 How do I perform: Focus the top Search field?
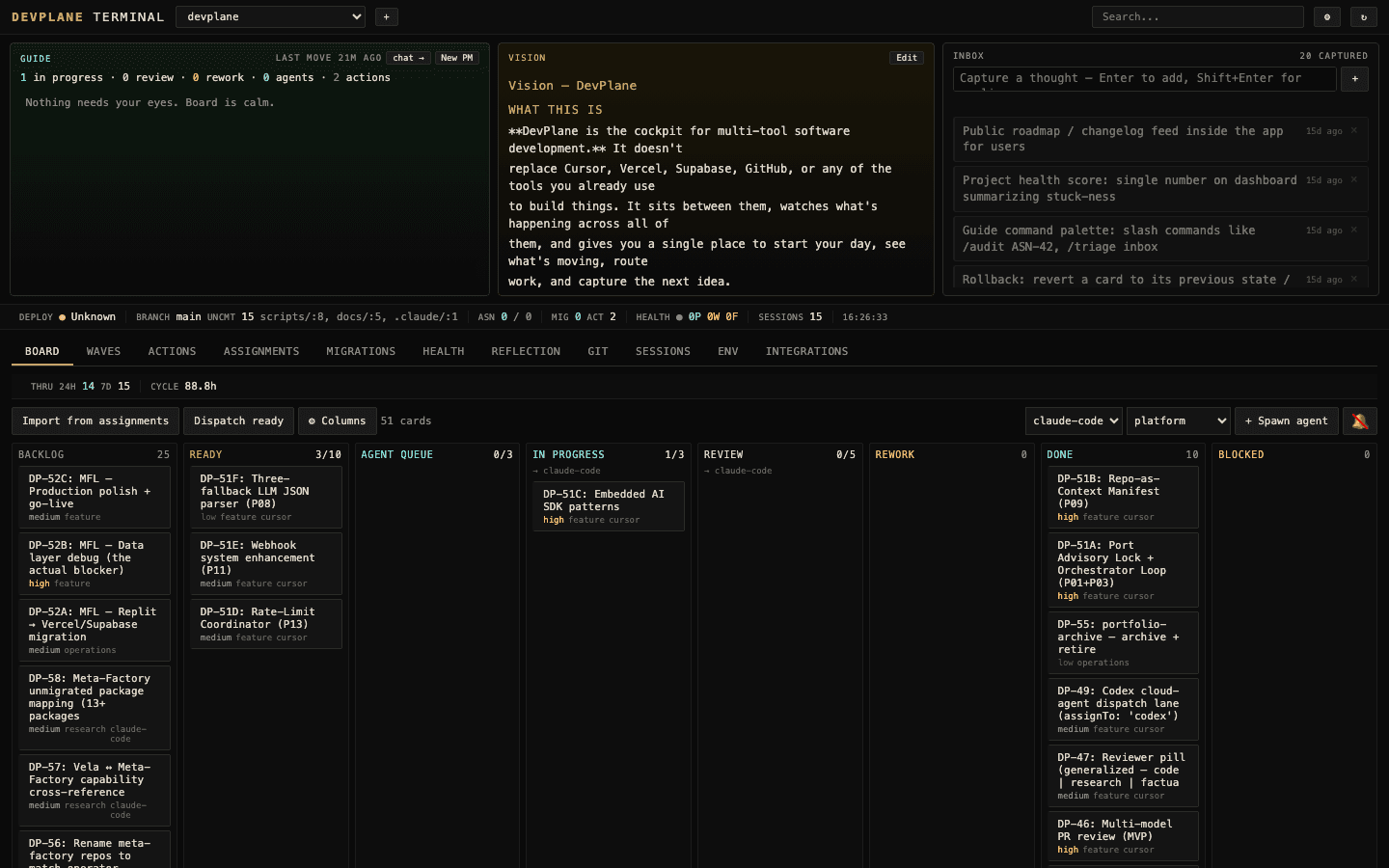click(1197, 16)
